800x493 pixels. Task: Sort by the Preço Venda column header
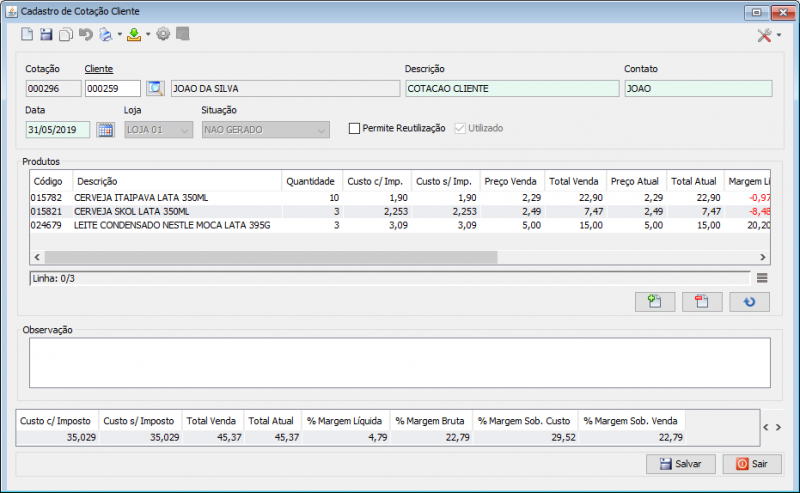pyautogui.click(x=512, y=181)
